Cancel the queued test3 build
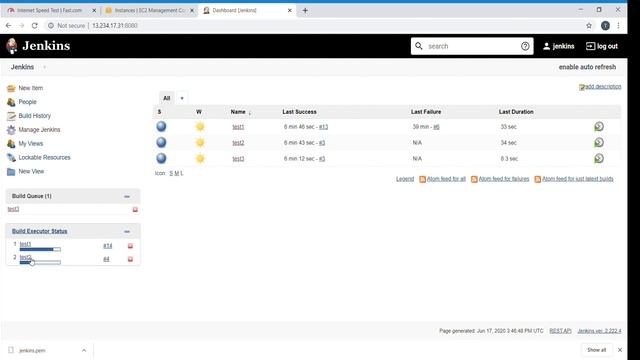640x360 pixels. coord(135,209)
